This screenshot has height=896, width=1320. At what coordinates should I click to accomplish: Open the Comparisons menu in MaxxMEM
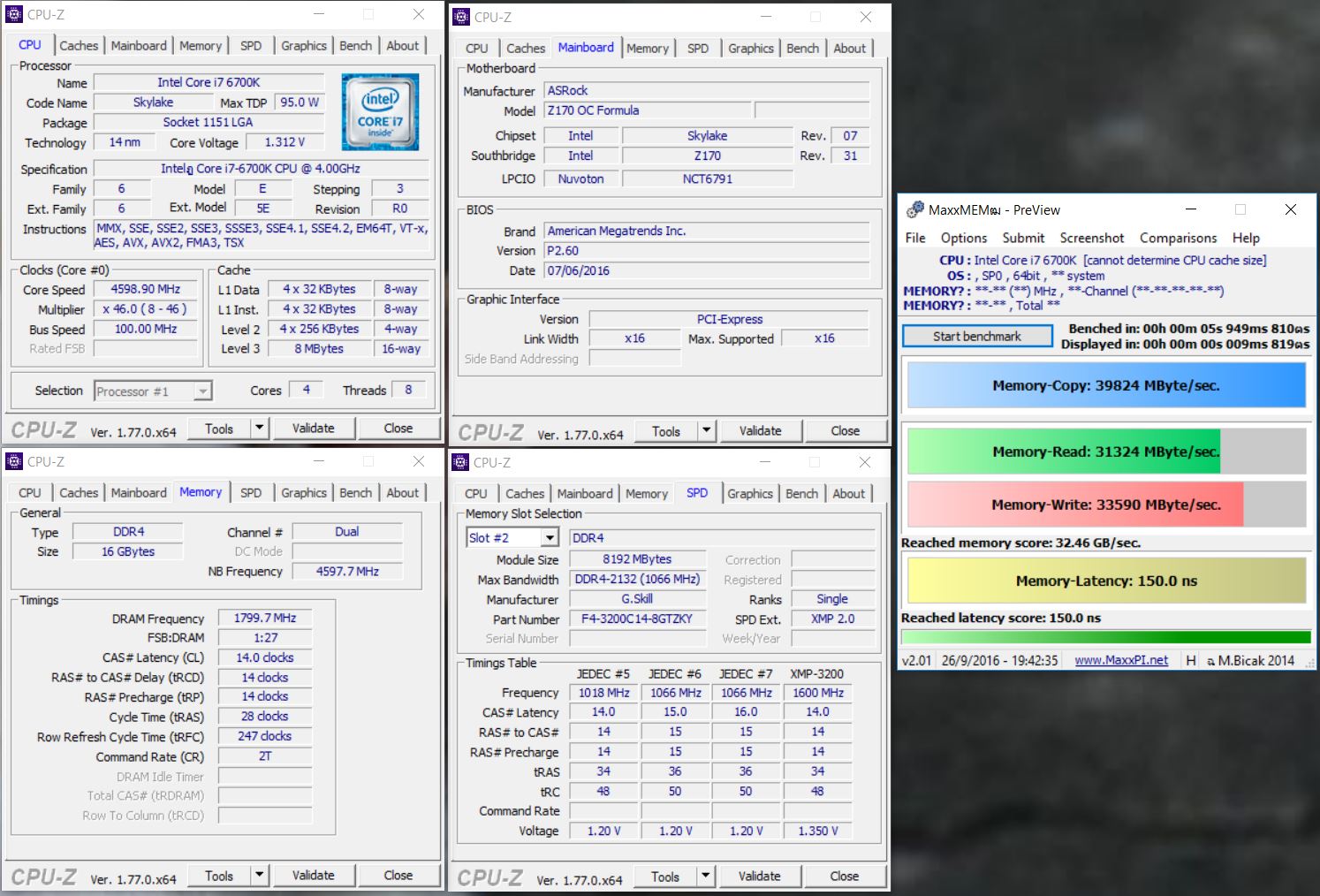(x=1179, y=238)
